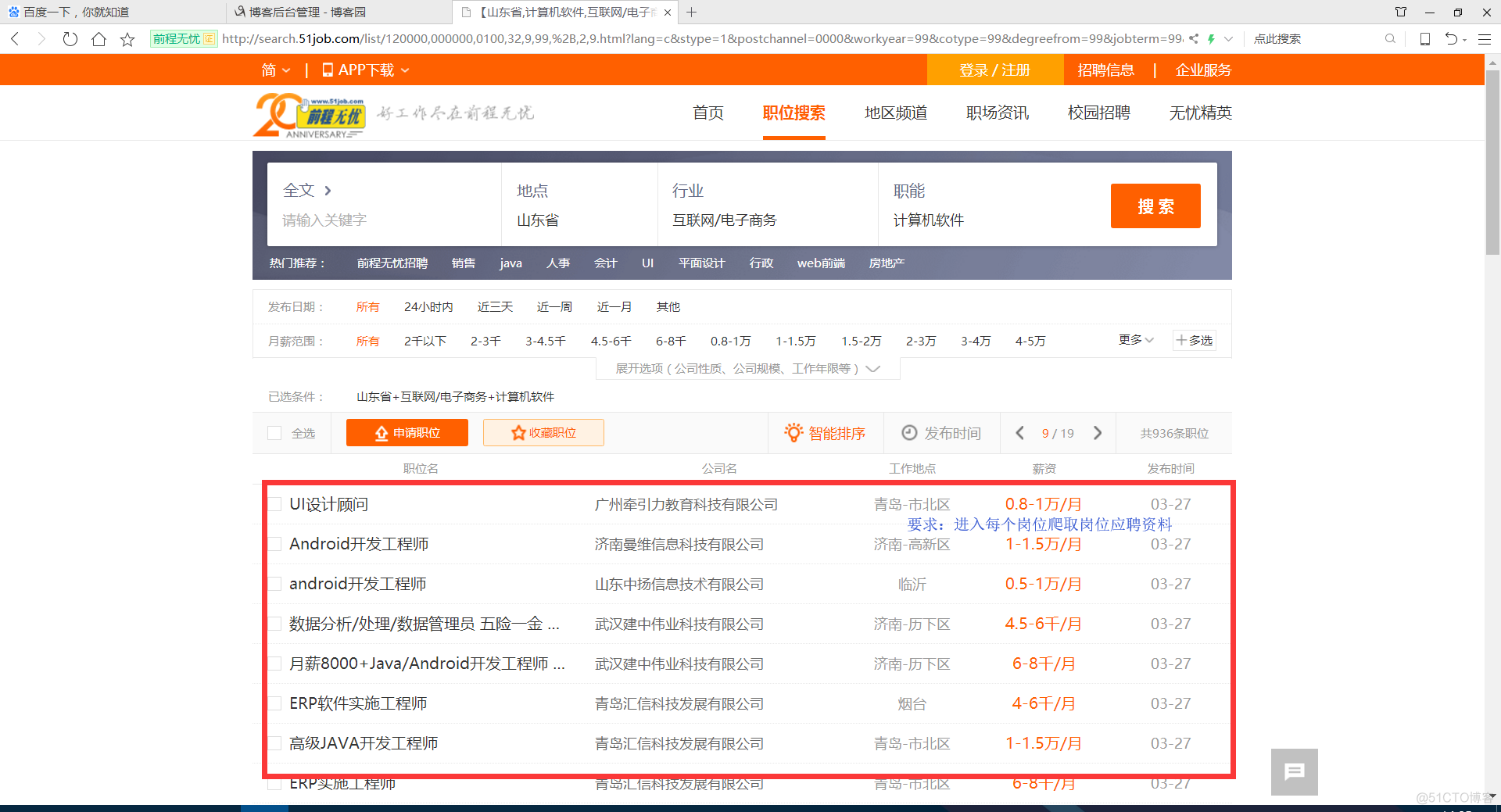The width and height of the screenshot is (1501, 812).
Task: Open browser hamburger menu
Action: pyautogui.click(x=1485, y=38)
